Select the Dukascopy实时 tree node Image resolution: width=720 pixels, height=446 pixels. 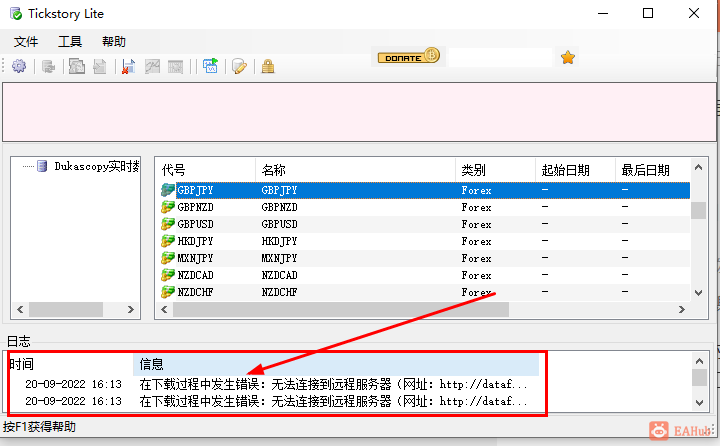tap(97, 166)
